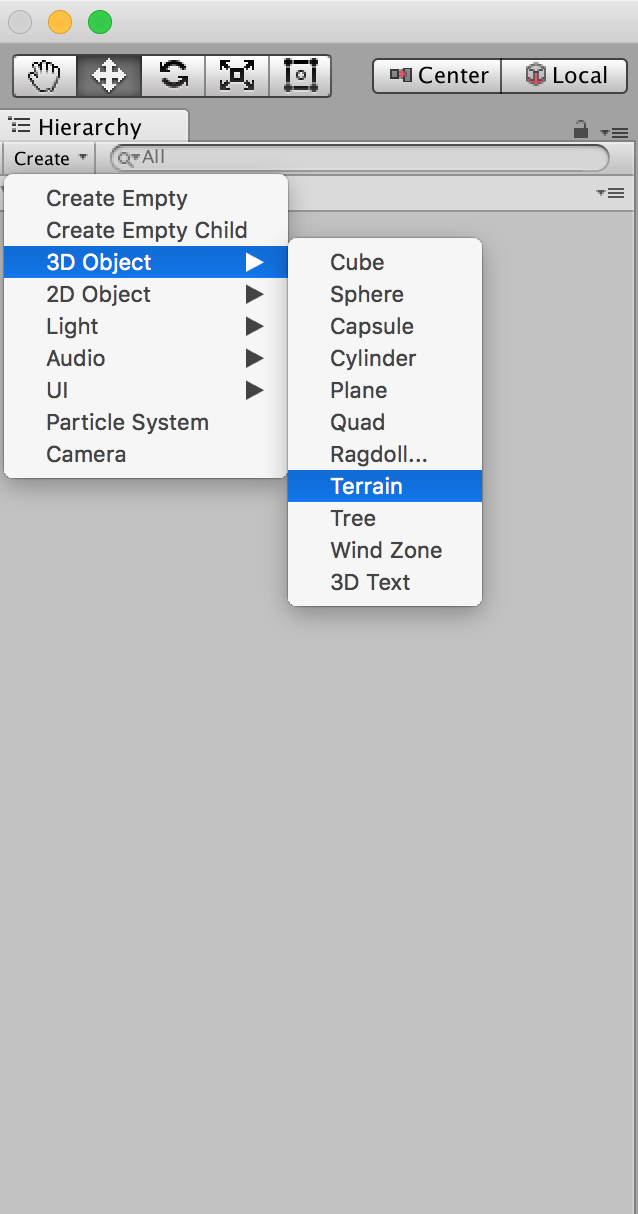This screenshot has height=1214, width=638.
Task: Click the Hierarchy panel lock icon
Action: [581, 130]
